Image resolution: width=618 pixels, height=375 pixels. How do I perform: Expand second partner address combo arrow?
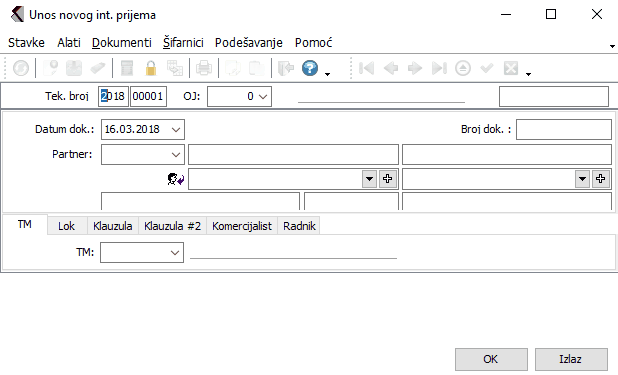tap(582, 179)
